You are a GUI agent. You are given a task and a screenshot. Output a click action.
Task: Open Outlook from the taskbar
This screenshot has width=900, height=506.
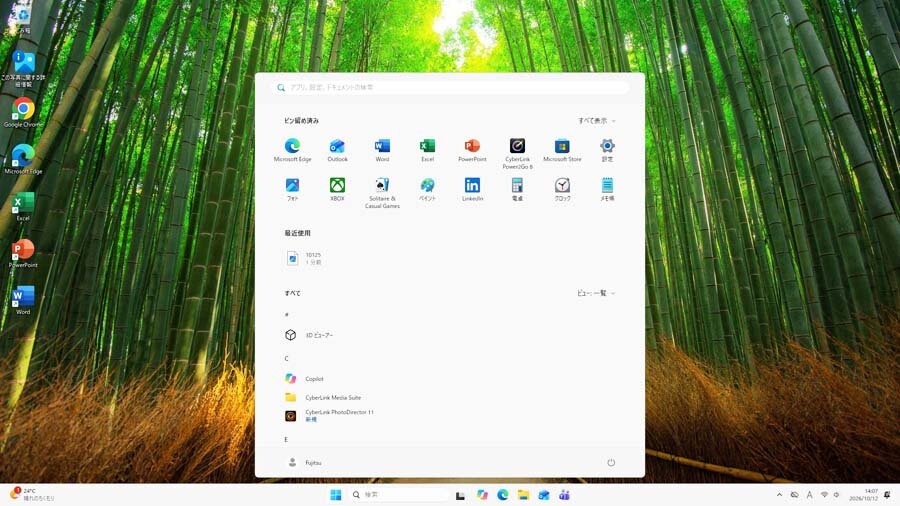point(544,495)
